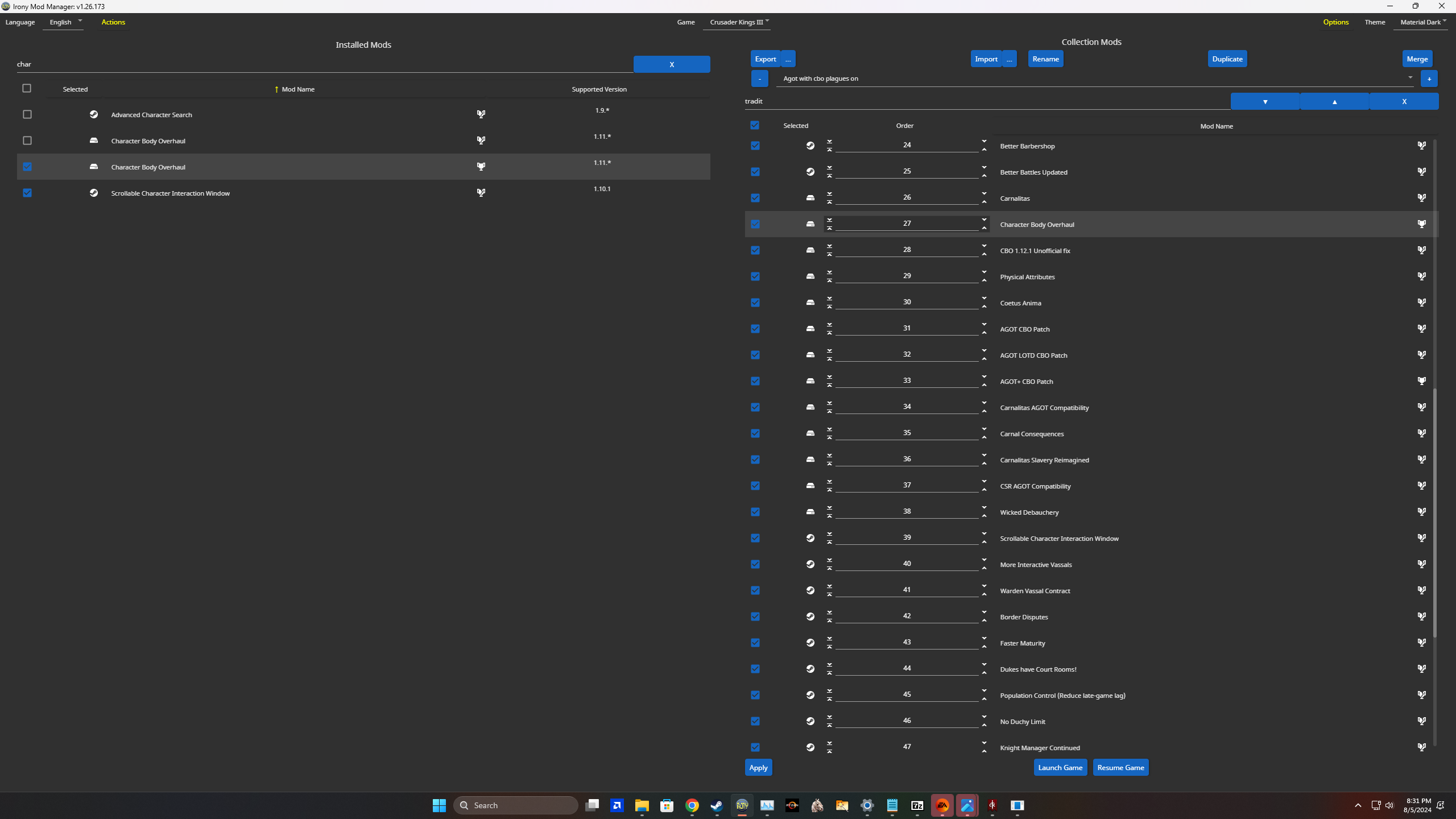Click the Steam icon in the Faster Maturity row
This screenshot has width=1456, height=819.
pos(810,643)
